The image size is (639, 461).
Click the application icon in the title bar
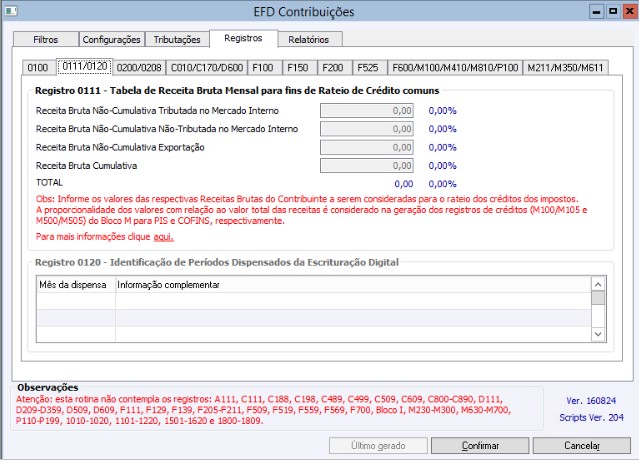pos(11,11)
